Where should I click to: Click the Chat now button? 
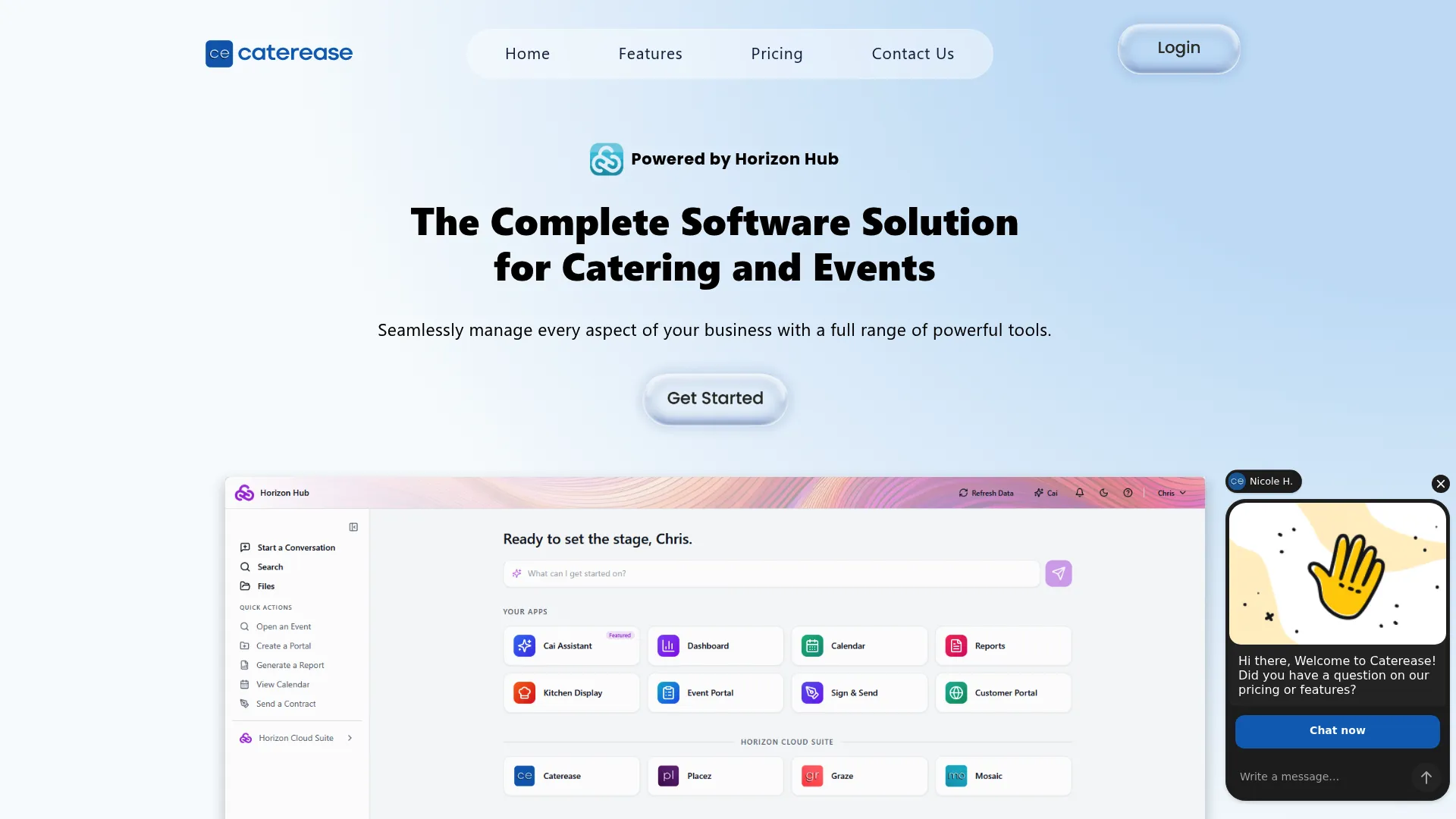click(1338, 731)
